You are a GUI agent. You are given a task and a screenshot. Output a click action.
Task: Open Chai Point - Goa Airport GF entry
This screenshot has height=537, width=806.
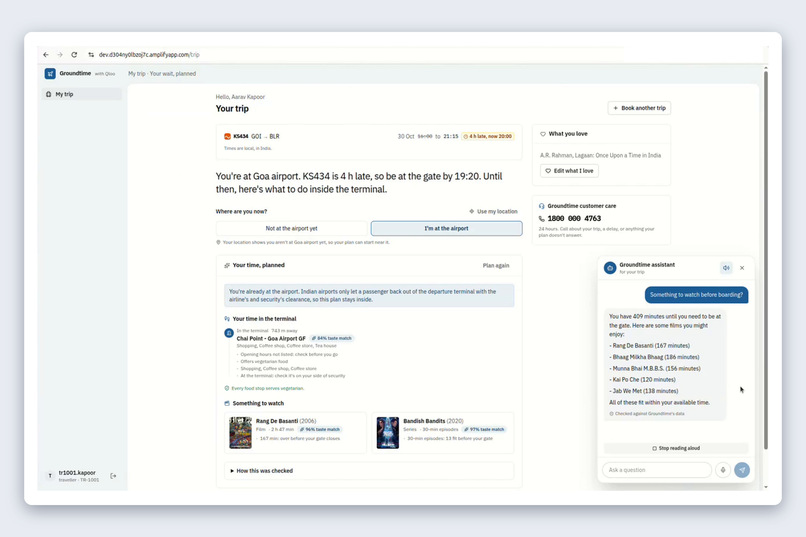pyautogui.click(x=271, y=338)
